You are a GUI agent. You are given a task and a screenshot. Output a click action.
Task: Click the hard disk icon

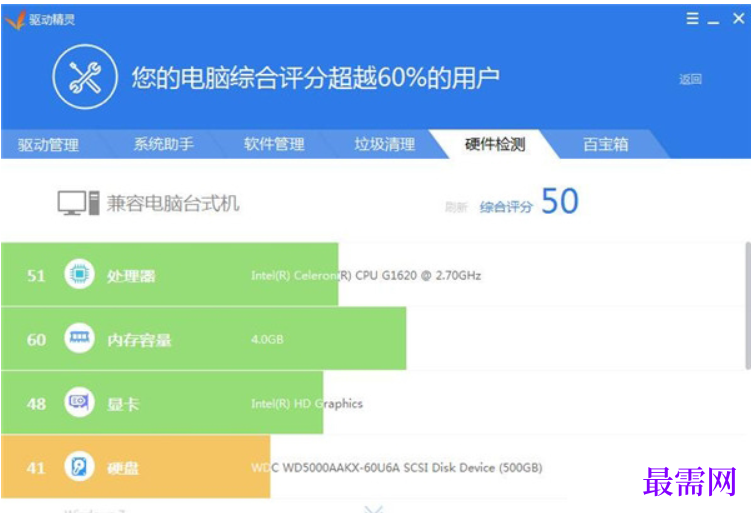coord(79,466)
